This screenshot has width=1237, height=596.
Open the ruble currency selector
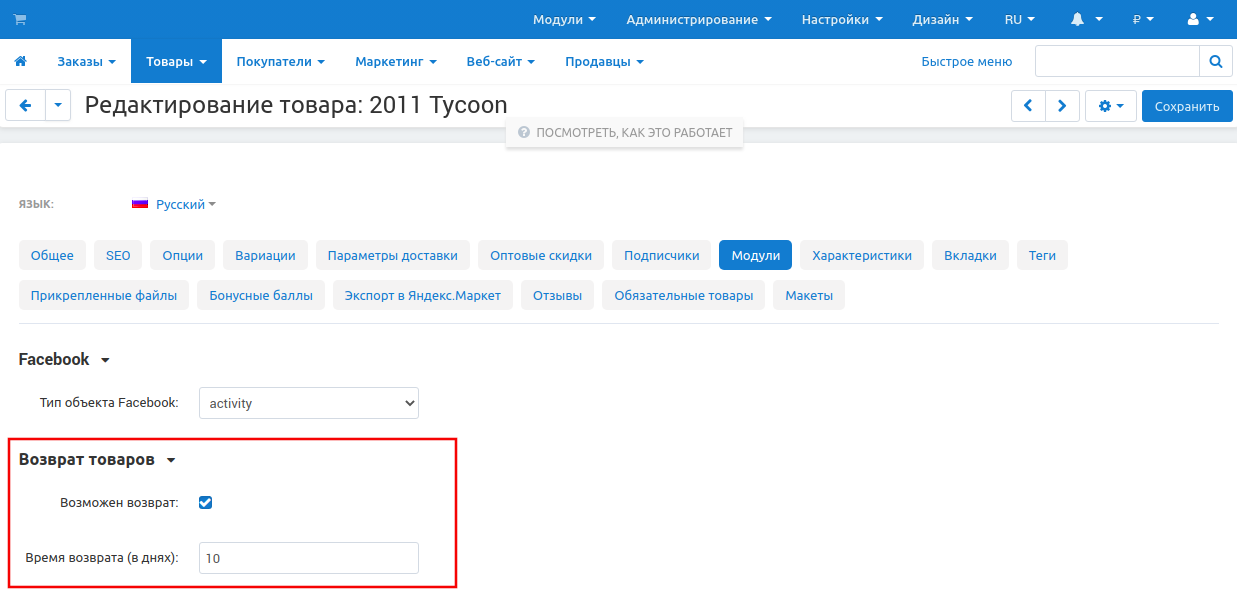pyautogui.click(x=1143, y=19)
